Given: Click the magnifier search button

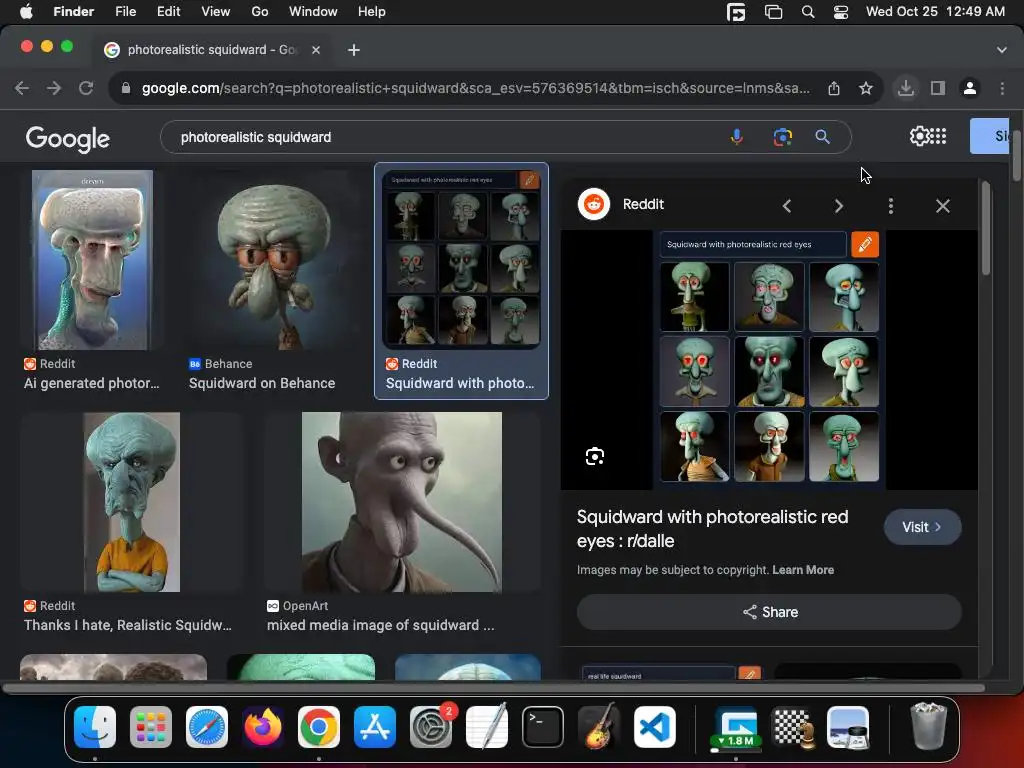Looking at the screenshot, I should (822, 137).
